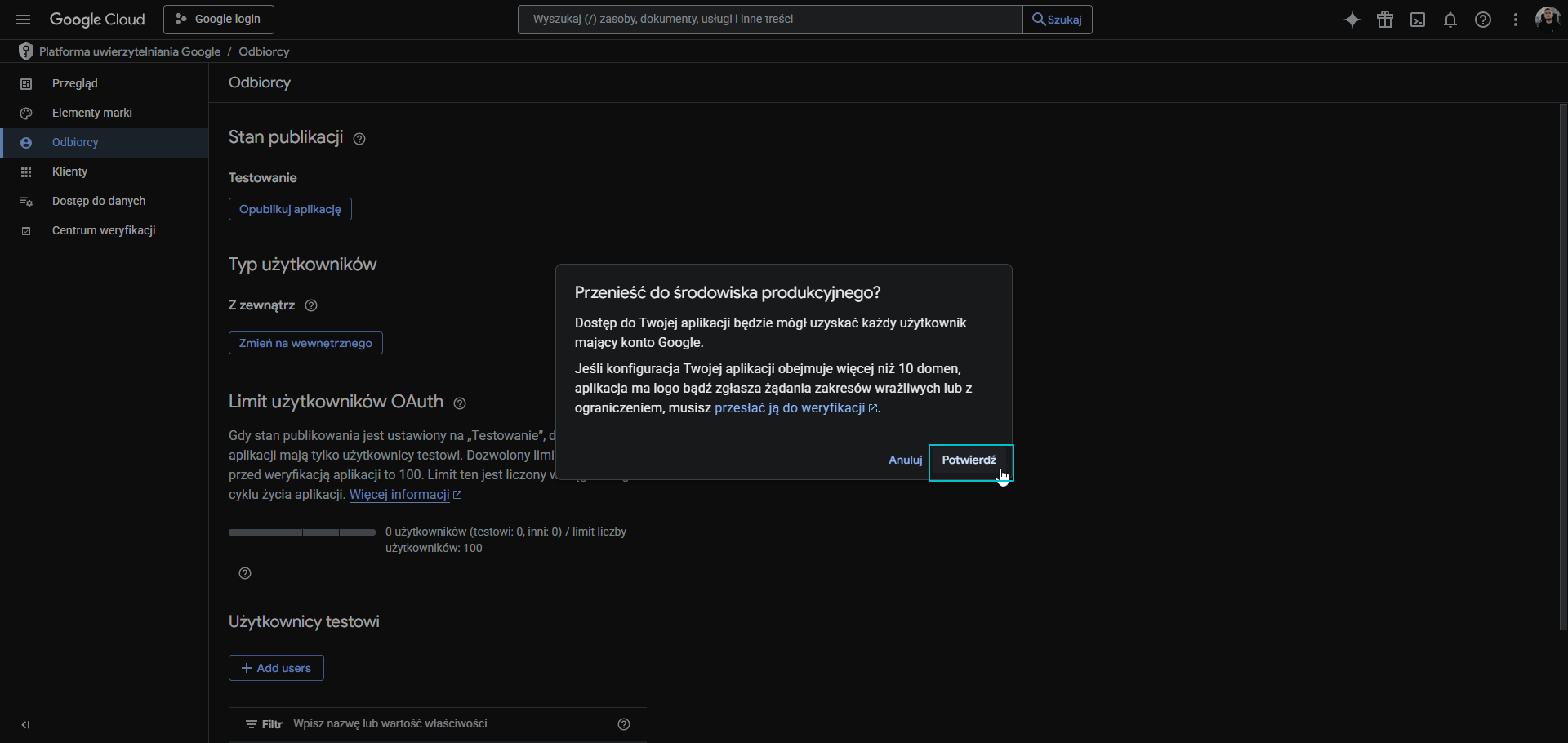Image resolution: width=1568 pixels, height=743 pixels.
Task: Open Gemini AI assistant sparkle icon
Action: pyautogui.click(x=1352, y=20)
